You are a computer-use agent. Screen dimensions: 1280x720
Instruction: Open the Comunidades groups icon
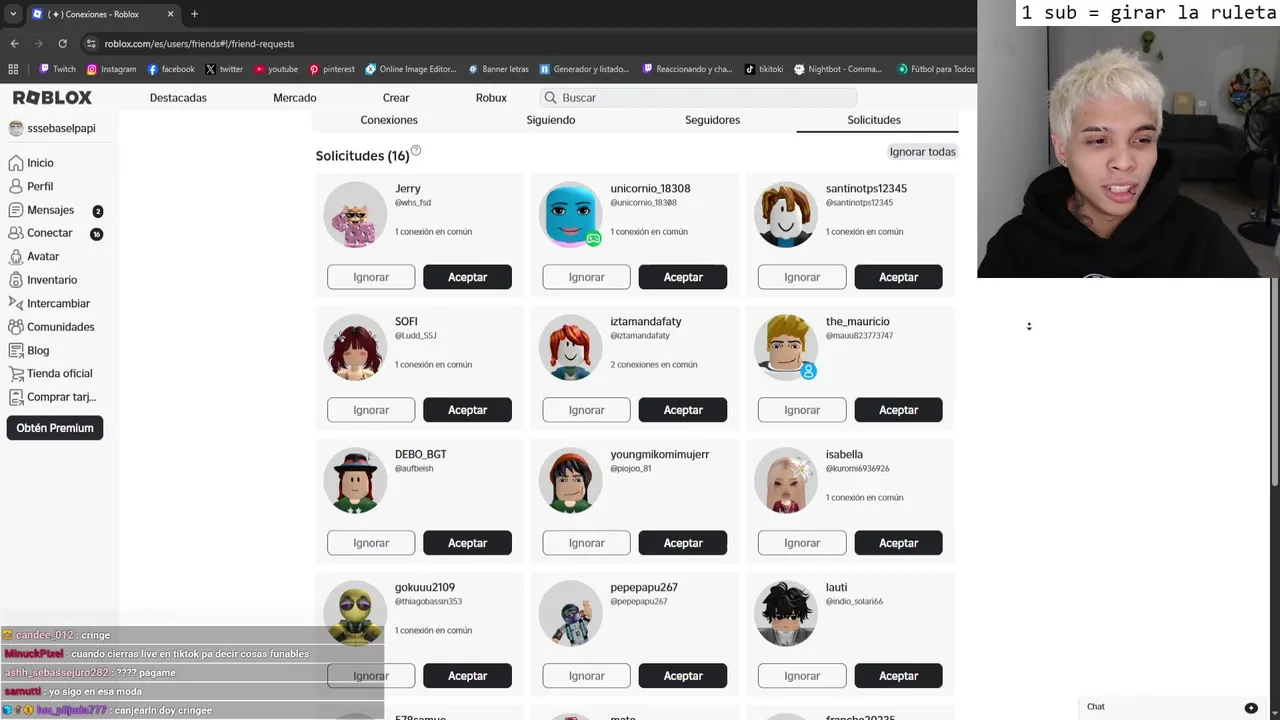[15, 327]
